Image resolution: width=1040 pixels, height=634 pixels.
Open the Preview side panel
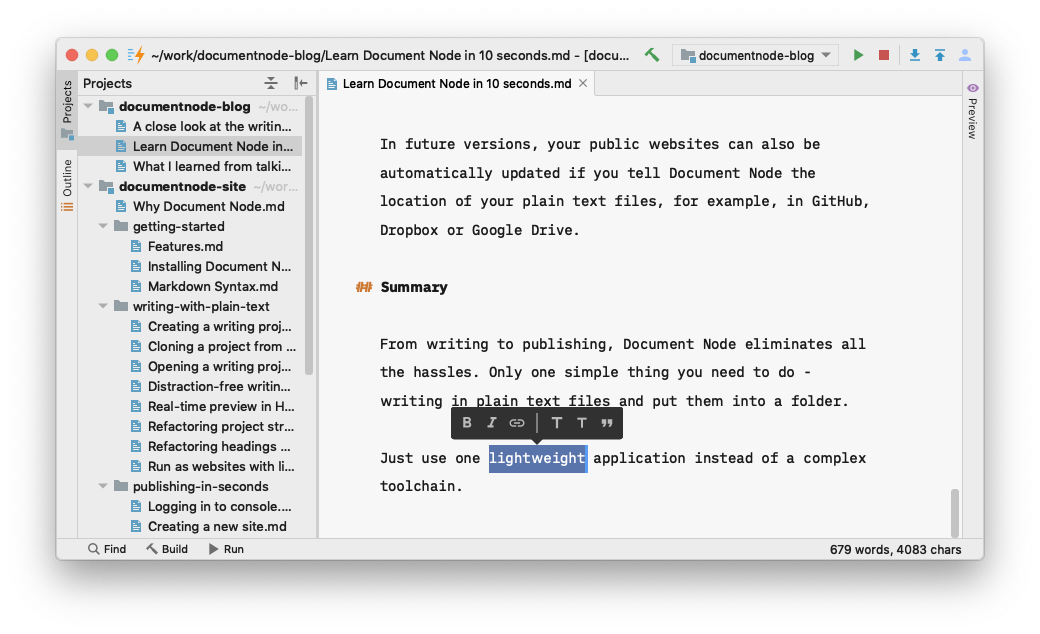(x=972, y=111)
